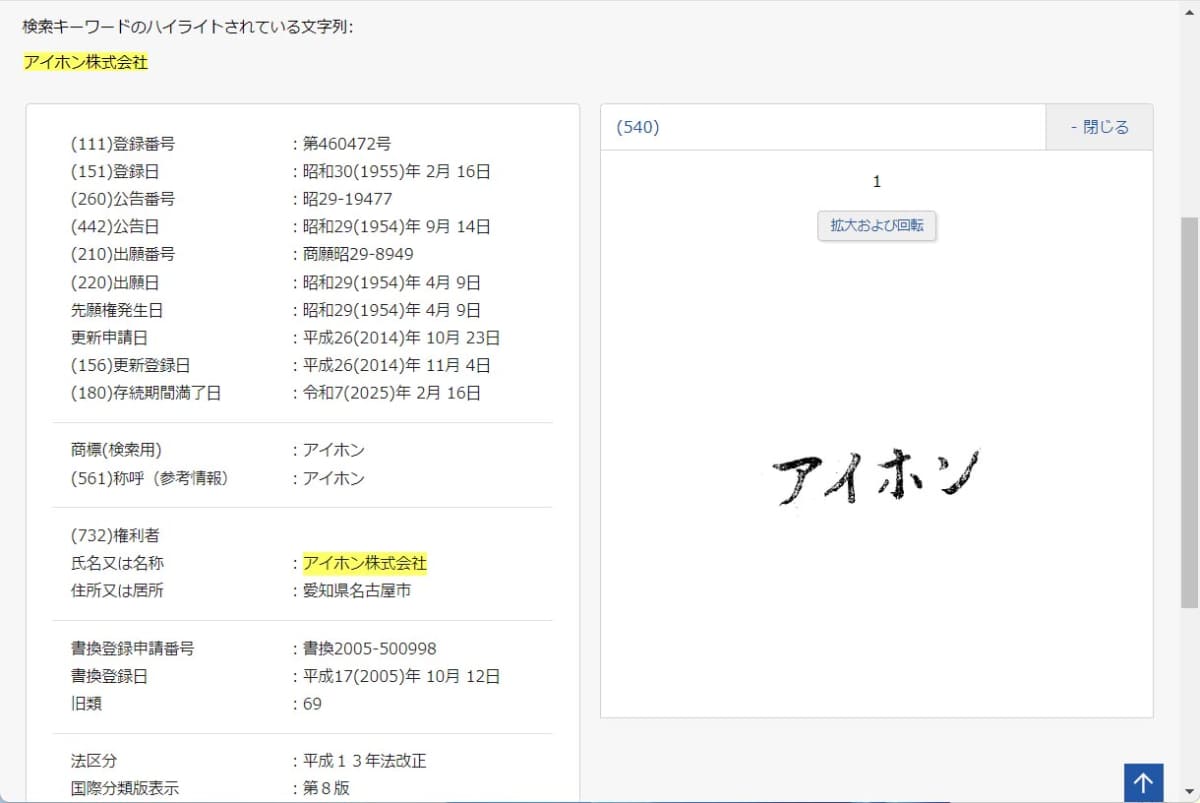
Task: Select address 愛知県名古屋市
Action: coord(357,590)
